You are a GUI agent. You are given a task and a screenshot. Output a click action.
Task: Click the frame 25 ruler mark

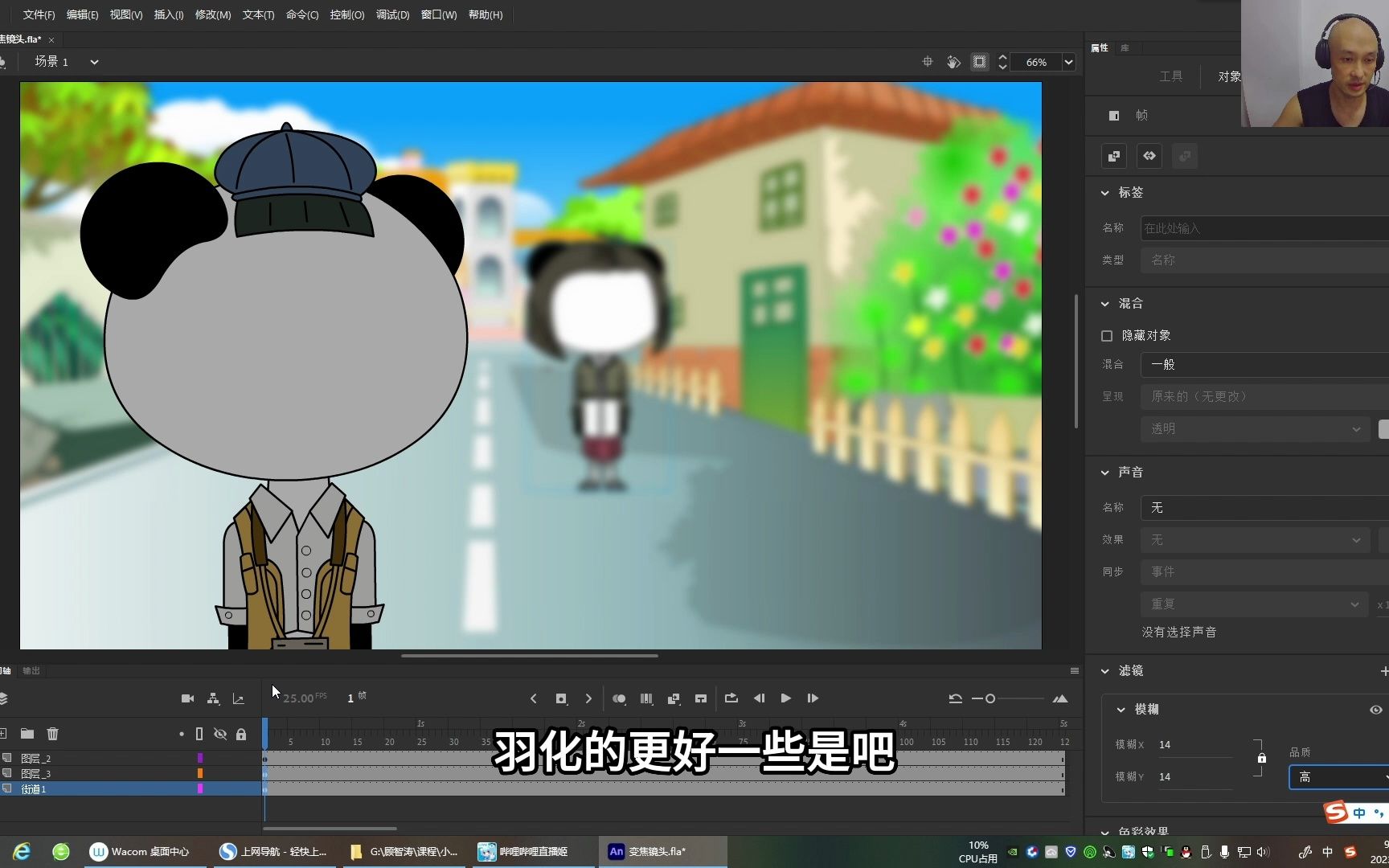[421, 742]
